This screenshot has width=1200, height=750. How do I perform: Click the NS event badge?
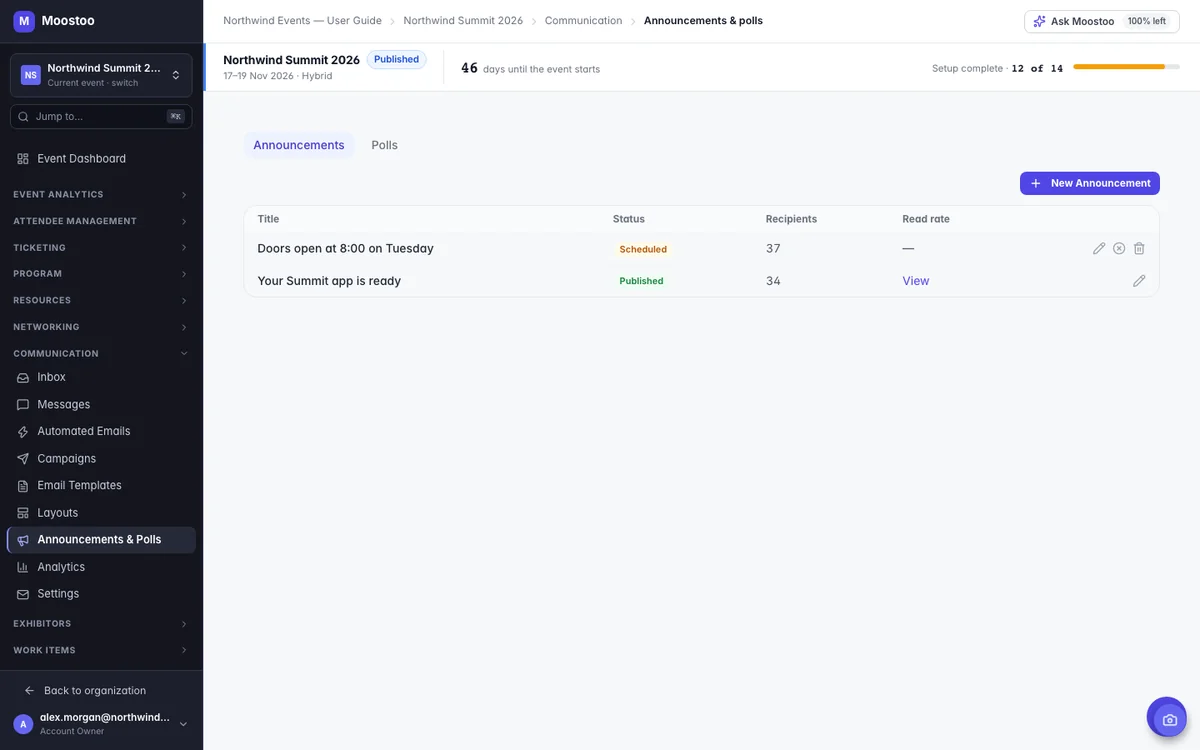(31, 75)
